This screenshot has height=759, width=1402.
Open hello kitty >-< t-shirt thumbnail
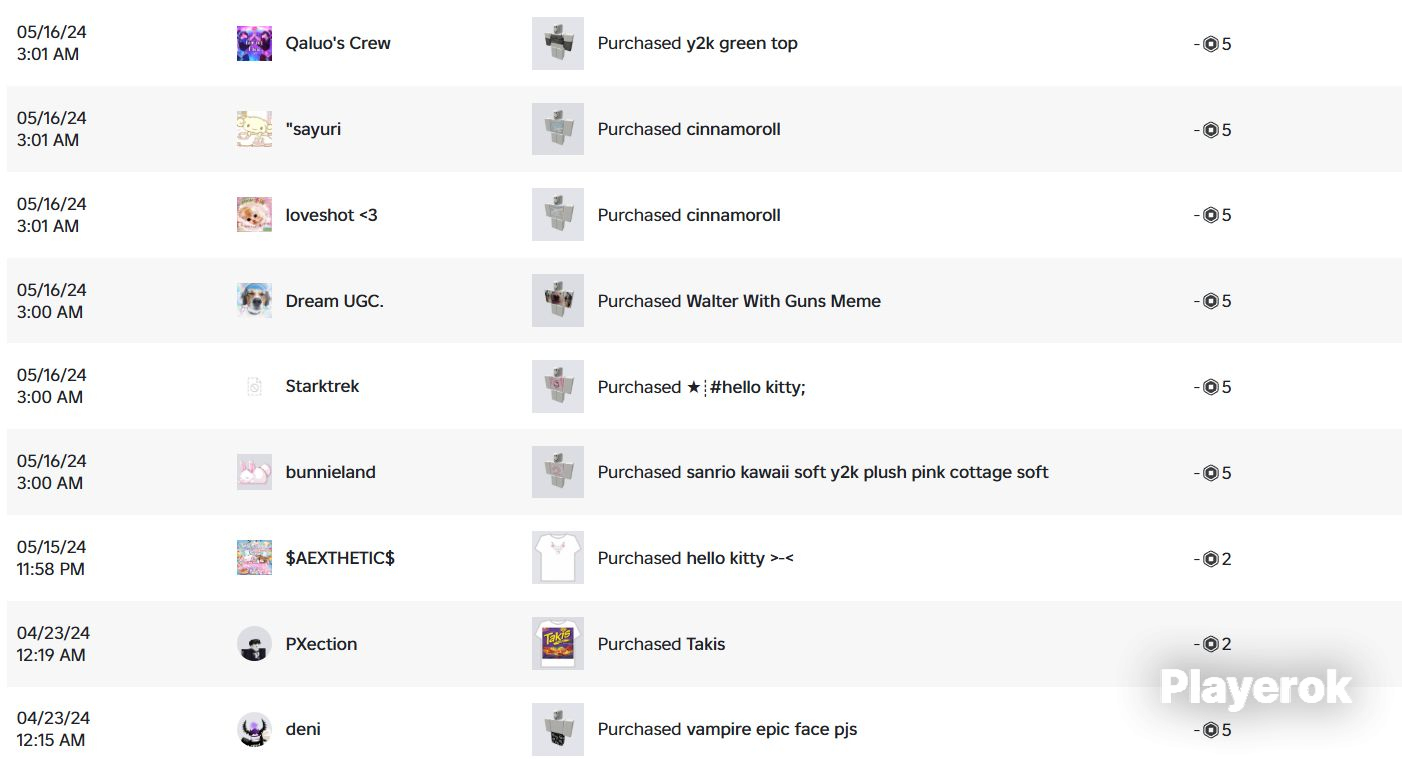[x=558, y=558]
